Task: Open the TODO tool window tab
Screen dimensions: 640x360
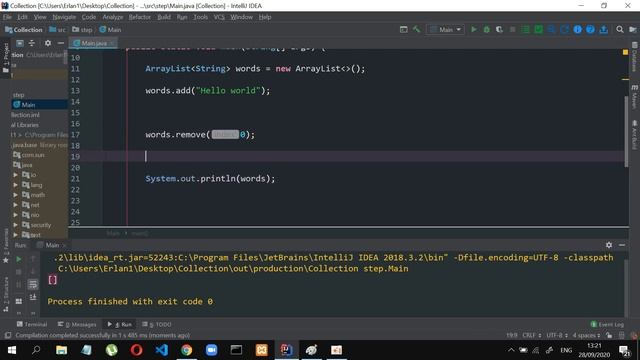Action: pyautogui.click(x=157, y=324)
